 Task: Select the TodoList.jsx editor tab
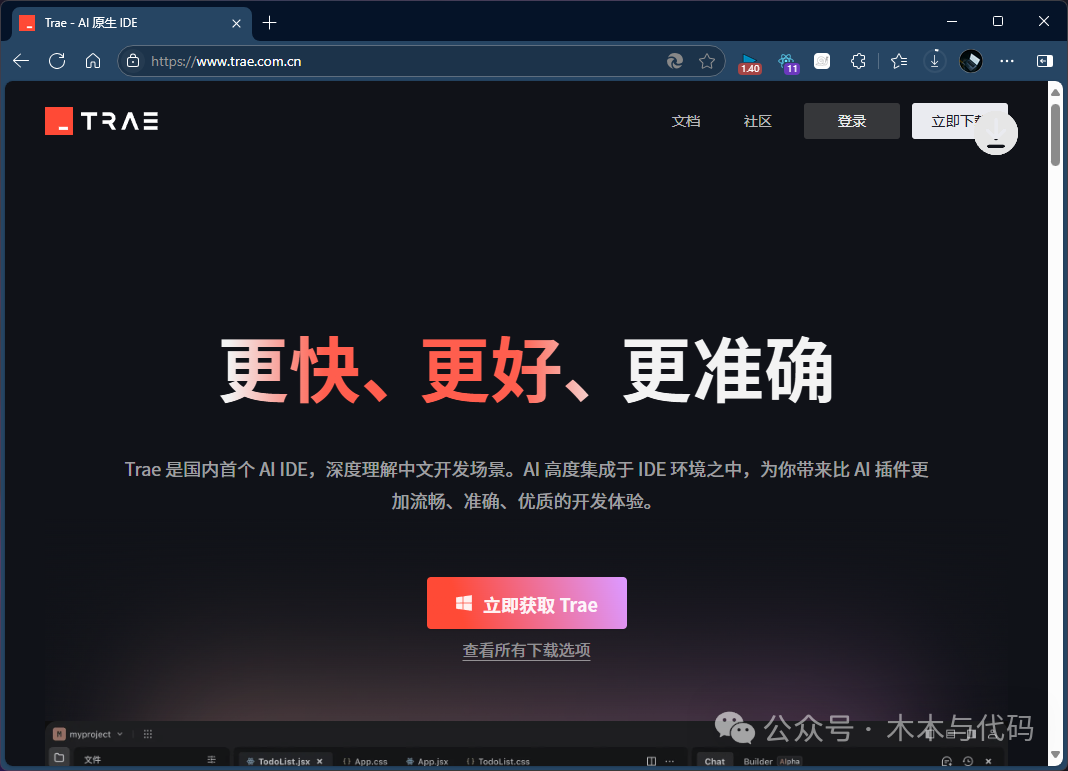pos(283,761)
